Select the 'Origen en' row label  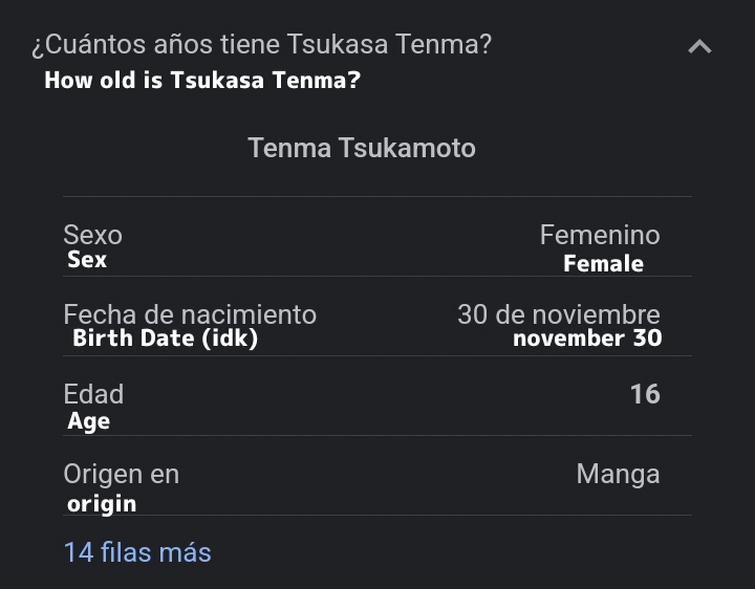click(121, 474)
